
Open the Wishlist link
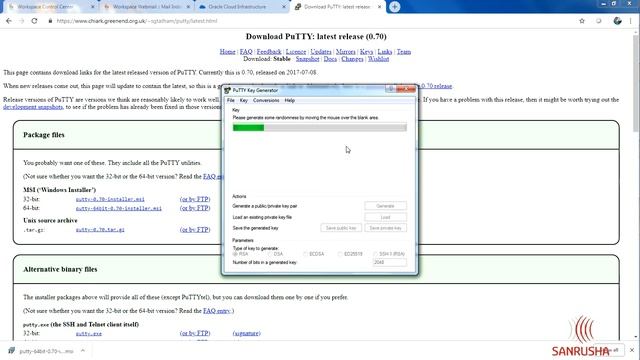pyautogui.click(x=378, y=59)
